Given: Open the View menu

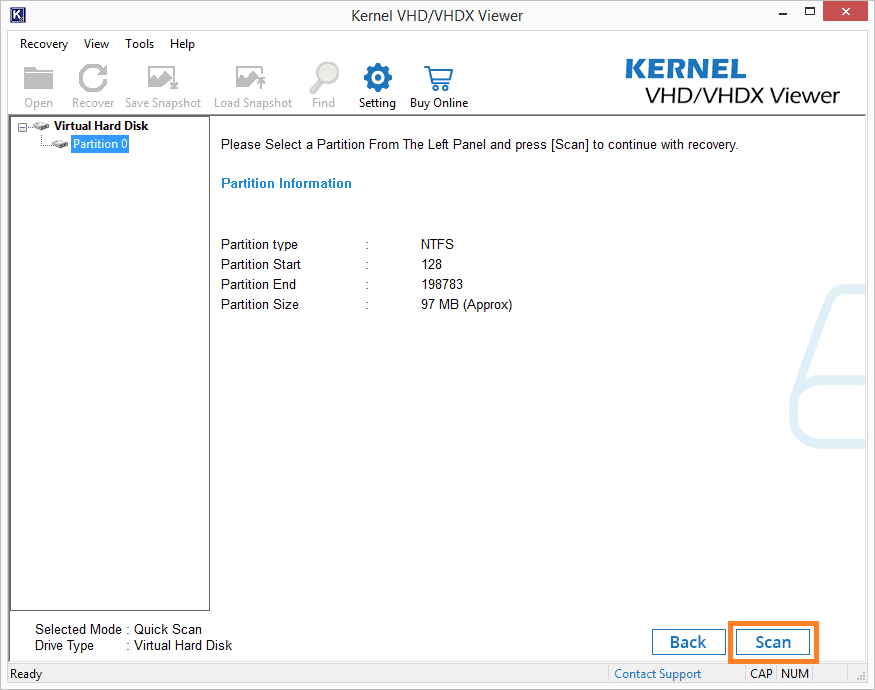Looking at the screenshot, I should 97,44.
